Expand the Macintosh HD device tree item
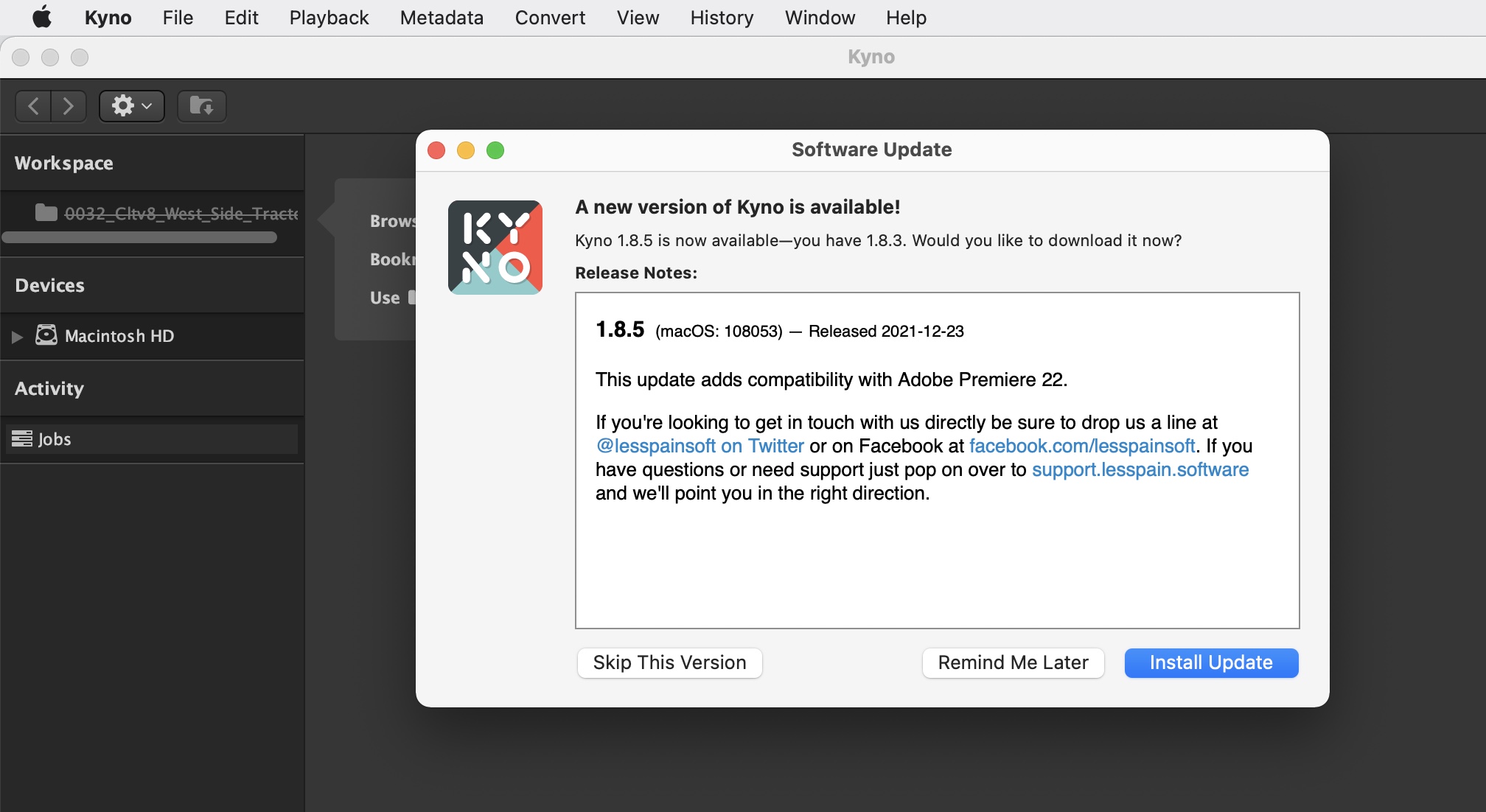The height and width of the screenshot is (812, 1486). pyautogui.click(x=18, y=335)
